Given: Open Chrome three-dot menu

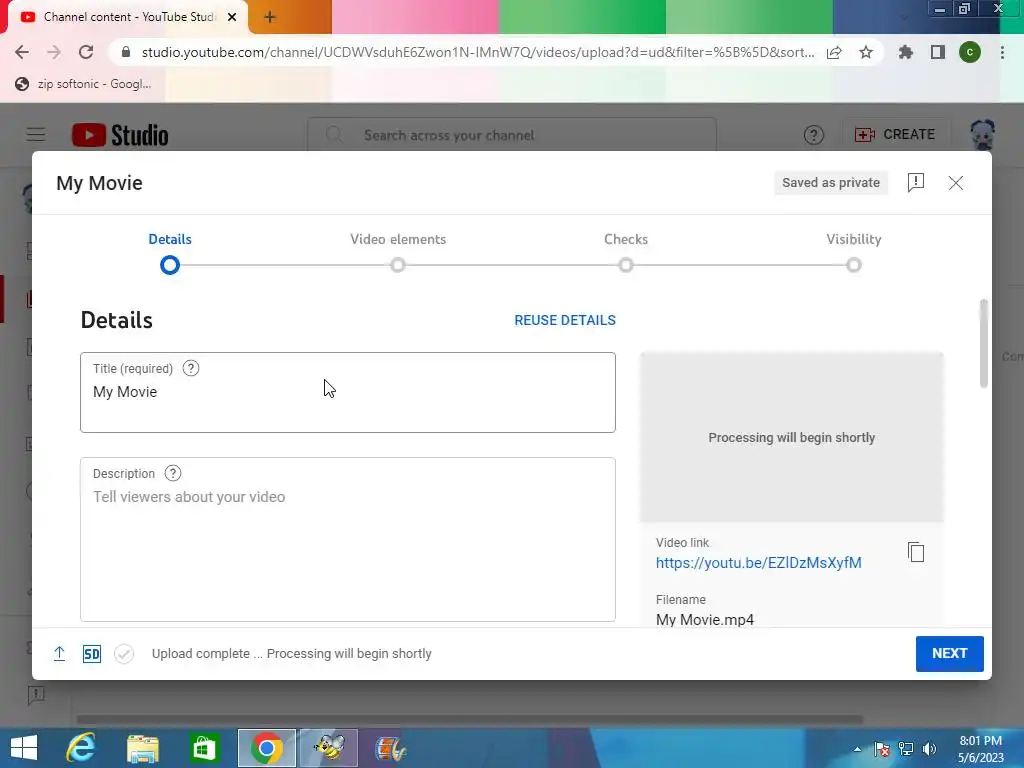Looking at the screenshot, I should tap(1002, 52).
